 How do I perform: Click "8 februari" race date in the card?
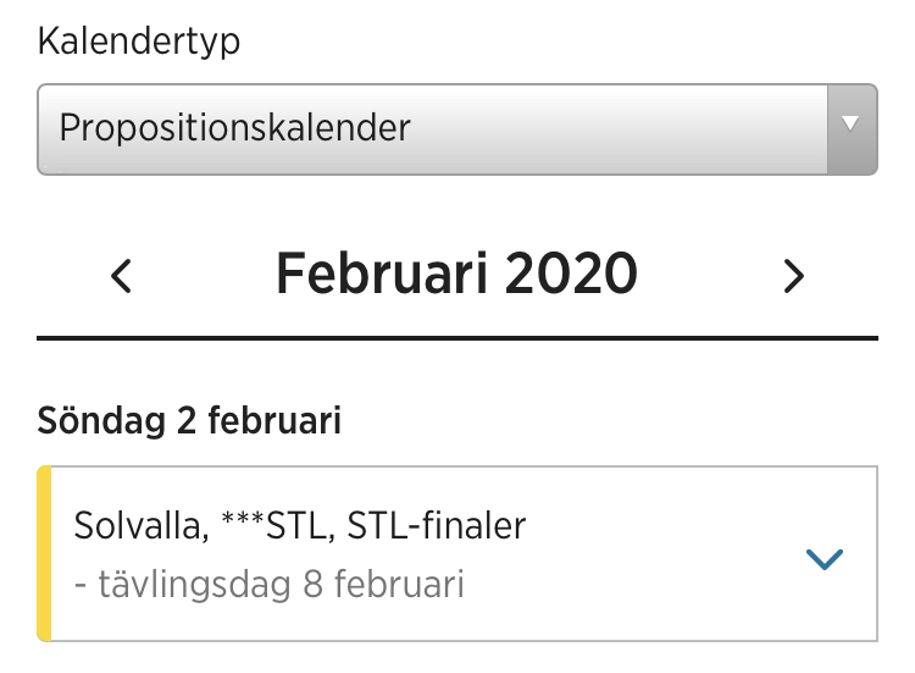(384, 584)
